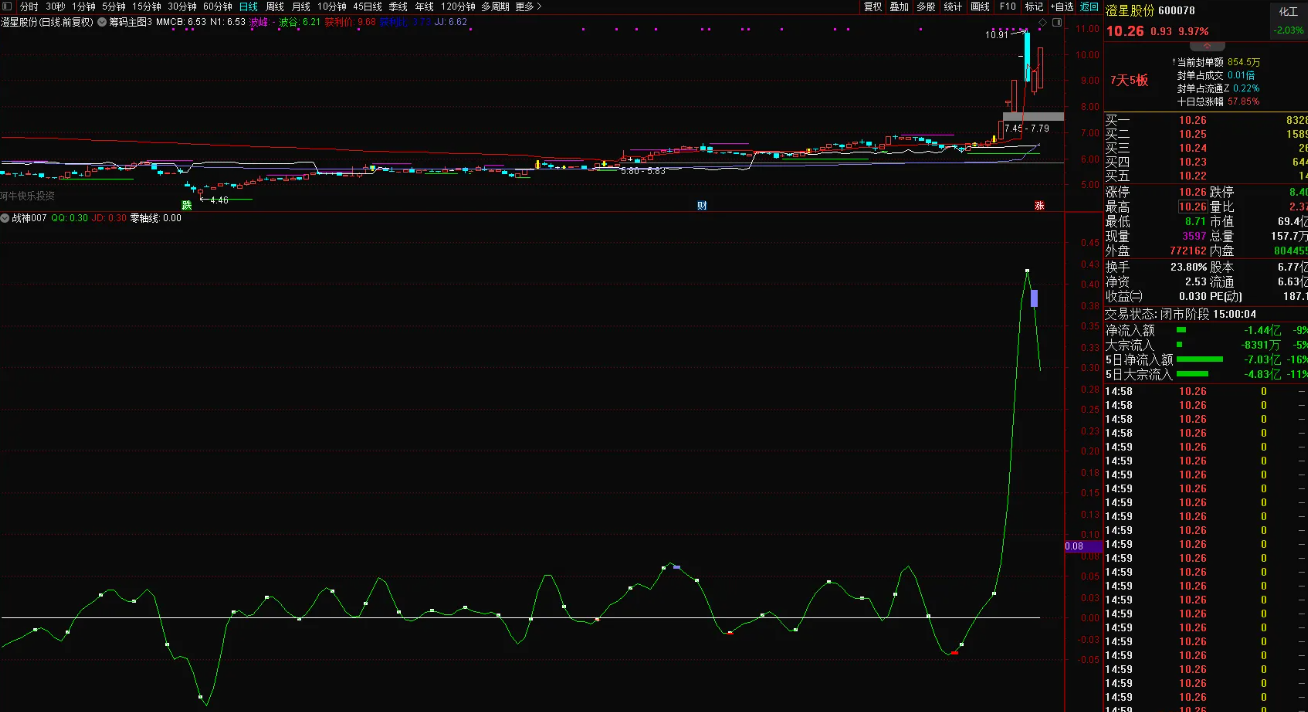
Task: Click the green 跌 marker under the chart
Action: (x=186, y=206)
